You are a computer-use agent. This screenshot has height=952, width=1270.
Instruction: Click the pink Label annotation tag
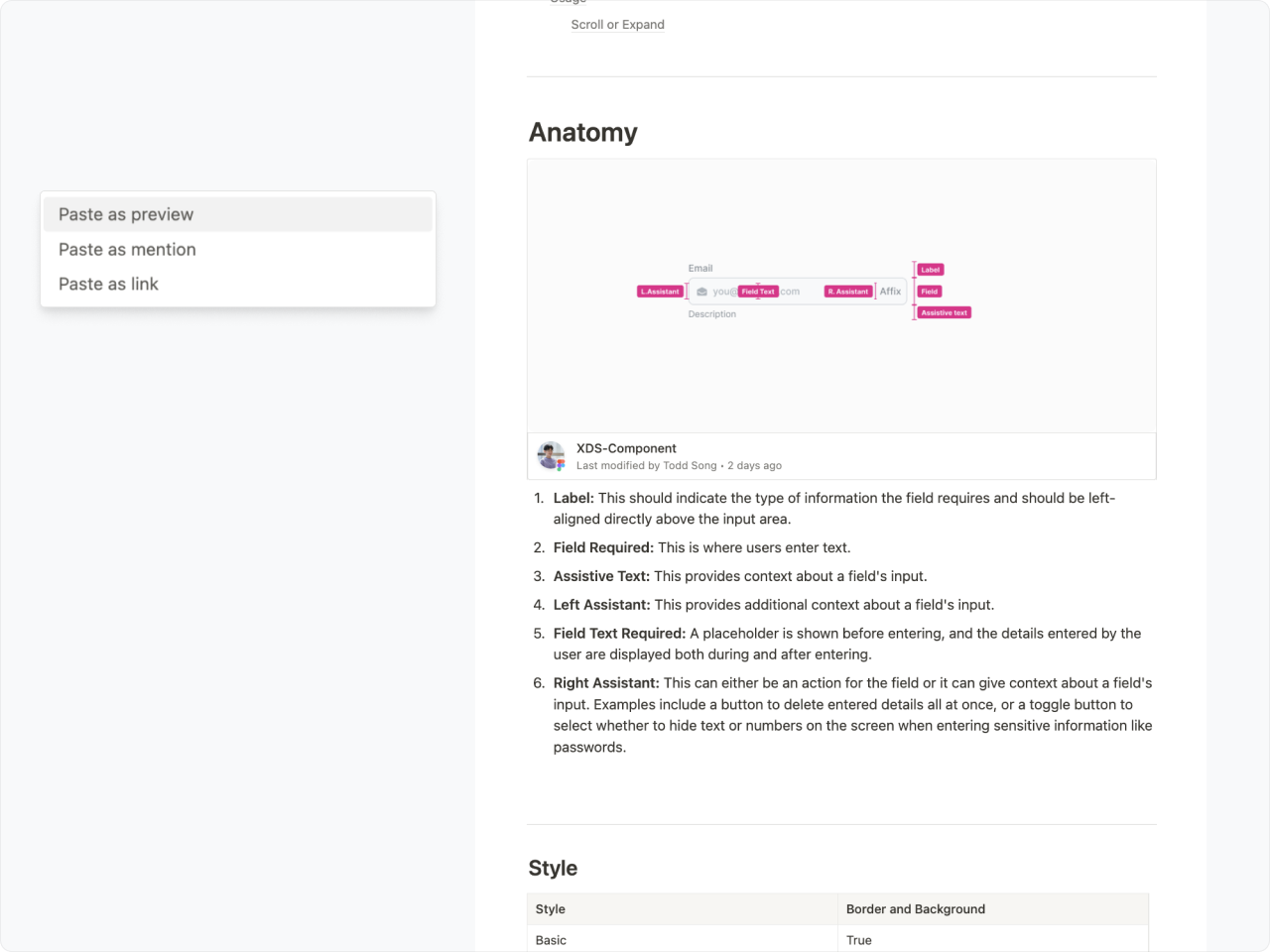[930, 270]
